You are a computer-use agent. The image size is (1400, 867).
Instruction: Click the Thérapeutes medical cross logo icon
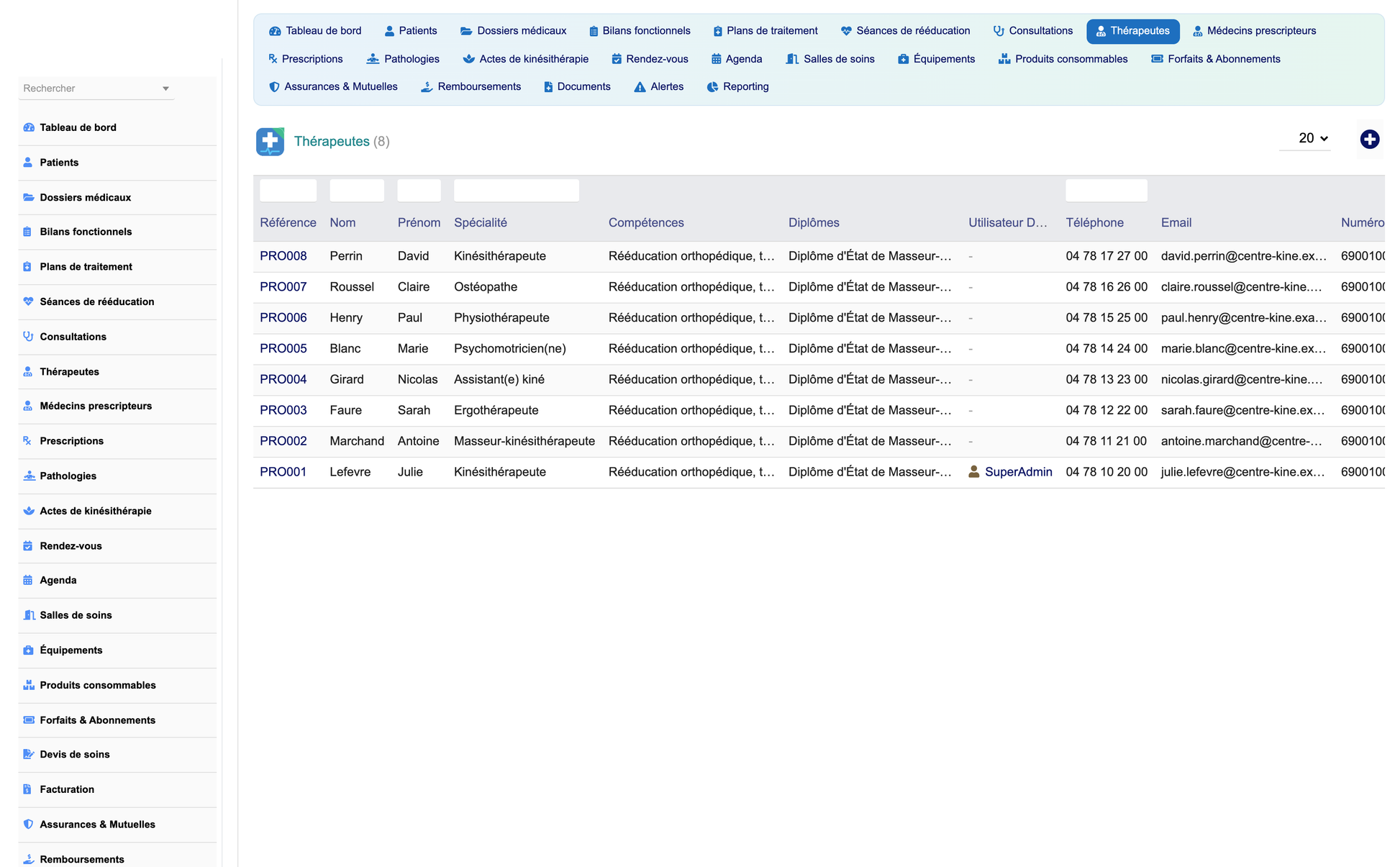coord(270,141)
